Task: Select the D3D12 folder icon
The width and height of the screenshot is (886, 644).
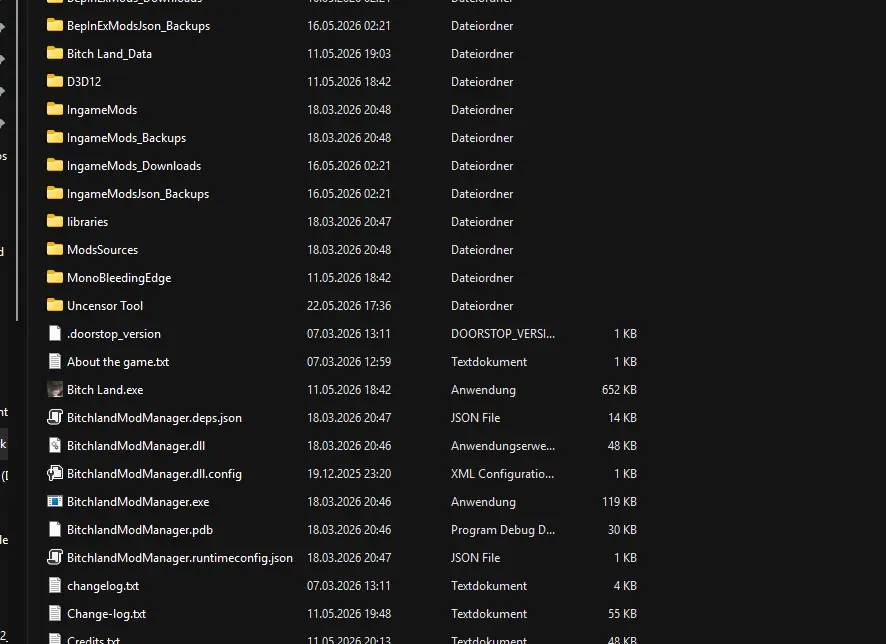Action: [x=55, y=81]
